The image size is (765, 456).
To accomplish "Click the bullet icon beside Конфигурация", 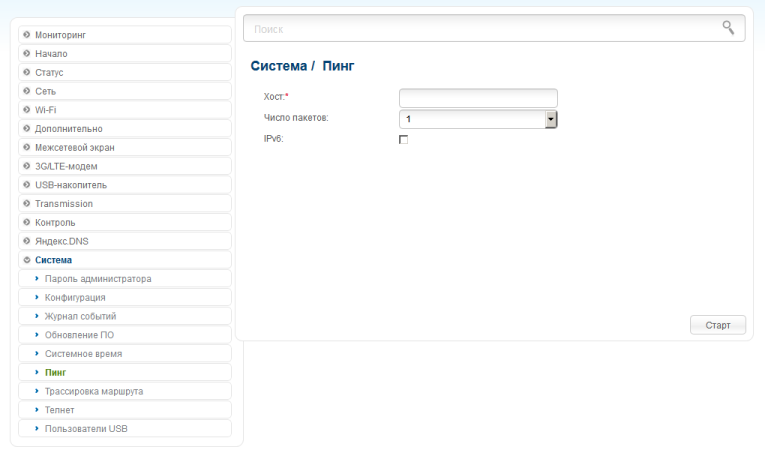I will [37, 297].
